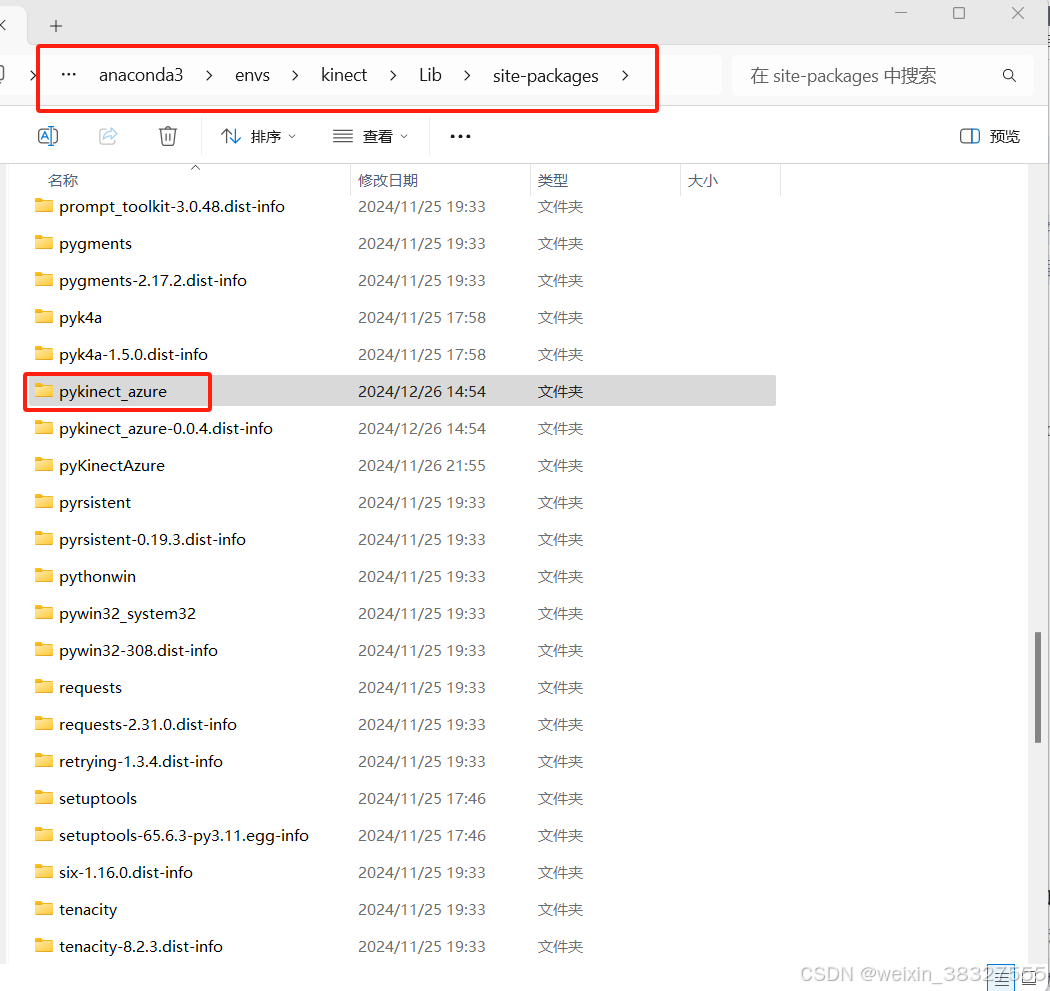The width and height of the screenshot is (1050, 991).
Task: Toggle the details layout icon at bottom right
Action: click(x=1001, y=975)
